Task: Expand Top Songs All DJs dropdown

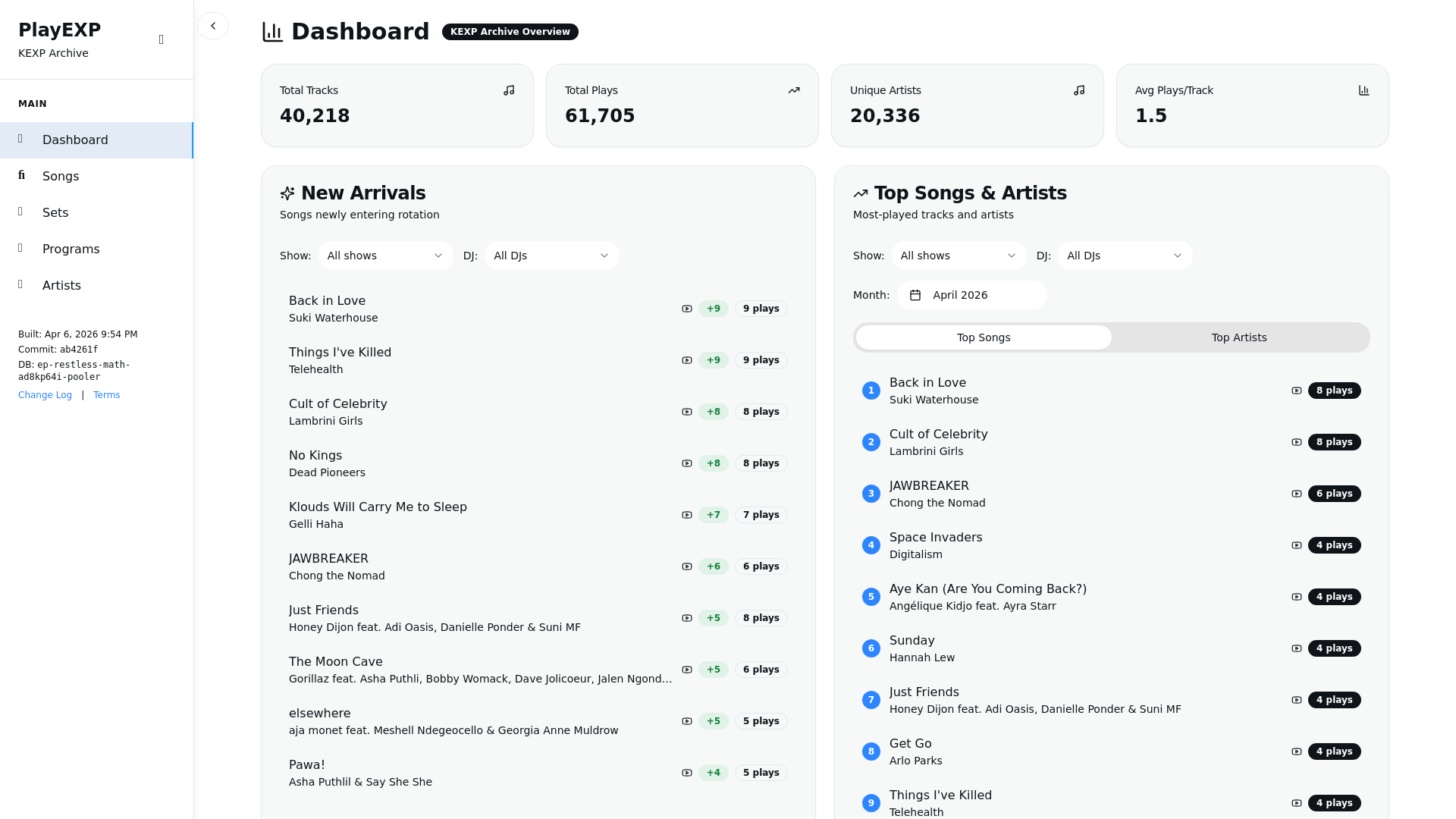Action: click(x=1125, y=256)
